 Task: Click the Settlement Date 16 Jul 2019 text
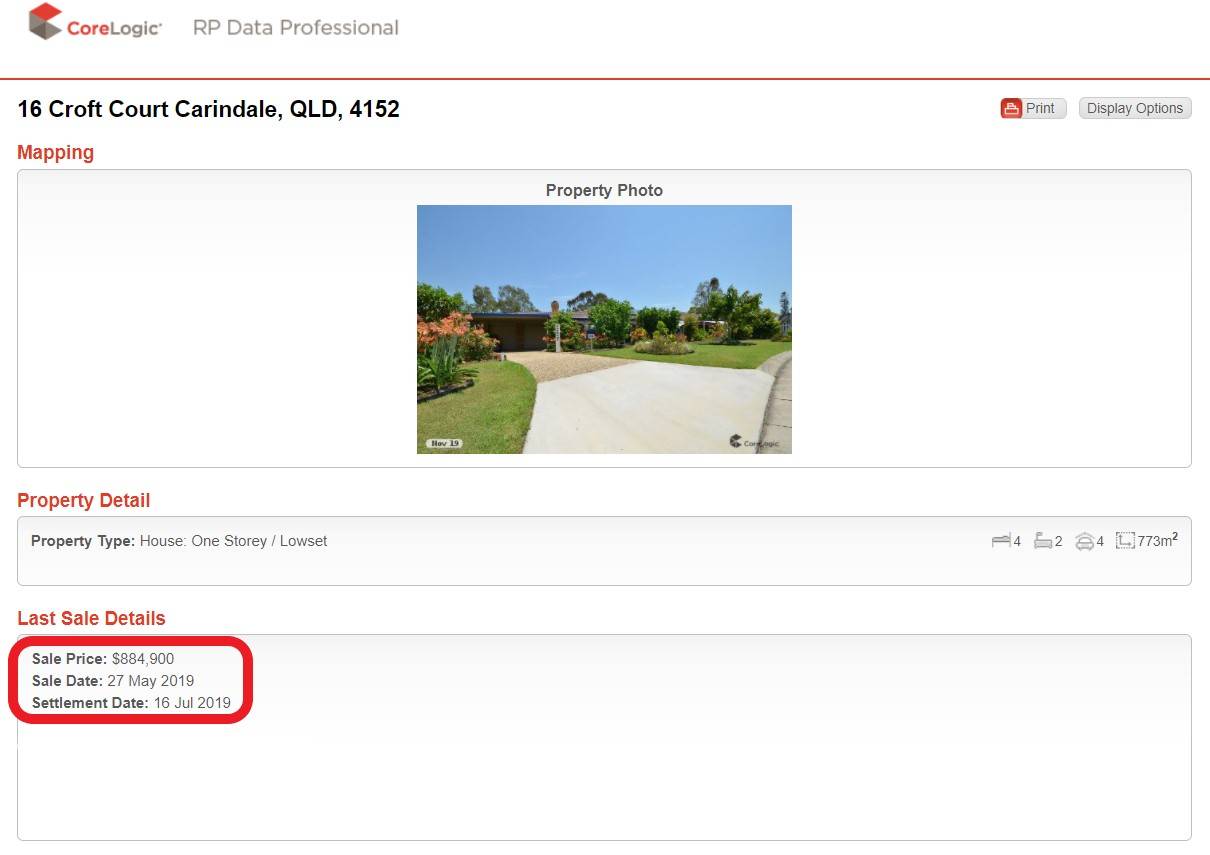[x=131, y=703]
